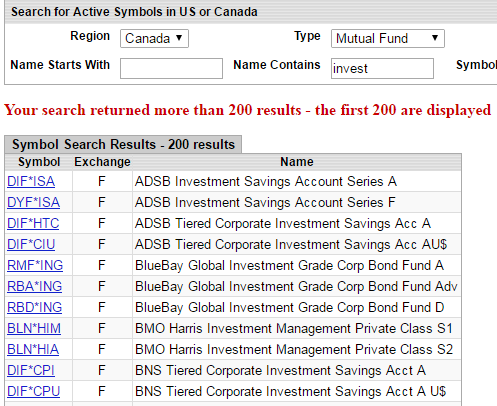Open the DYF*ISA symbol link
497x406 pixels.
(33, 203)
